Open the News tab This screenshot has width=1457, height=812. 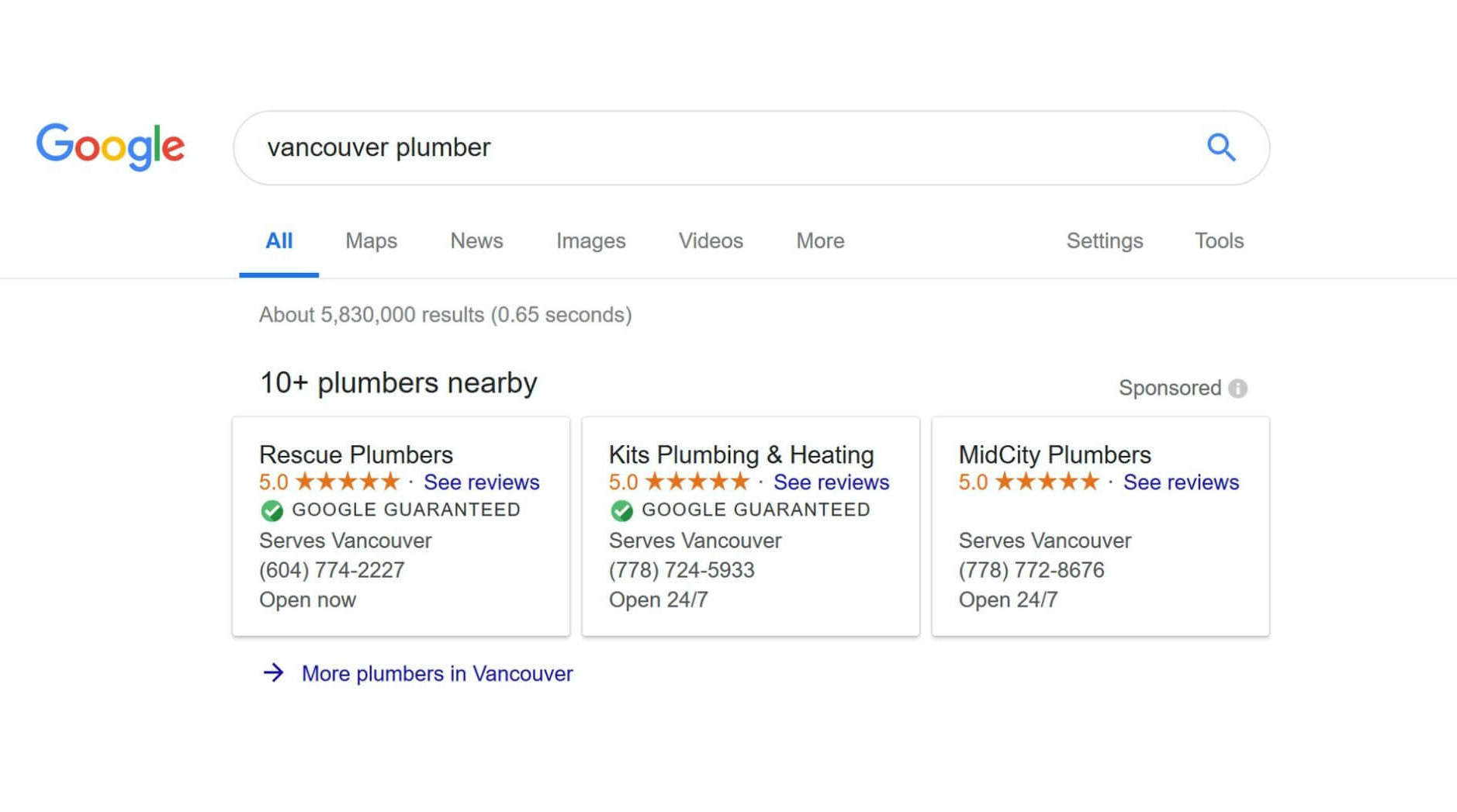point(476,241)
